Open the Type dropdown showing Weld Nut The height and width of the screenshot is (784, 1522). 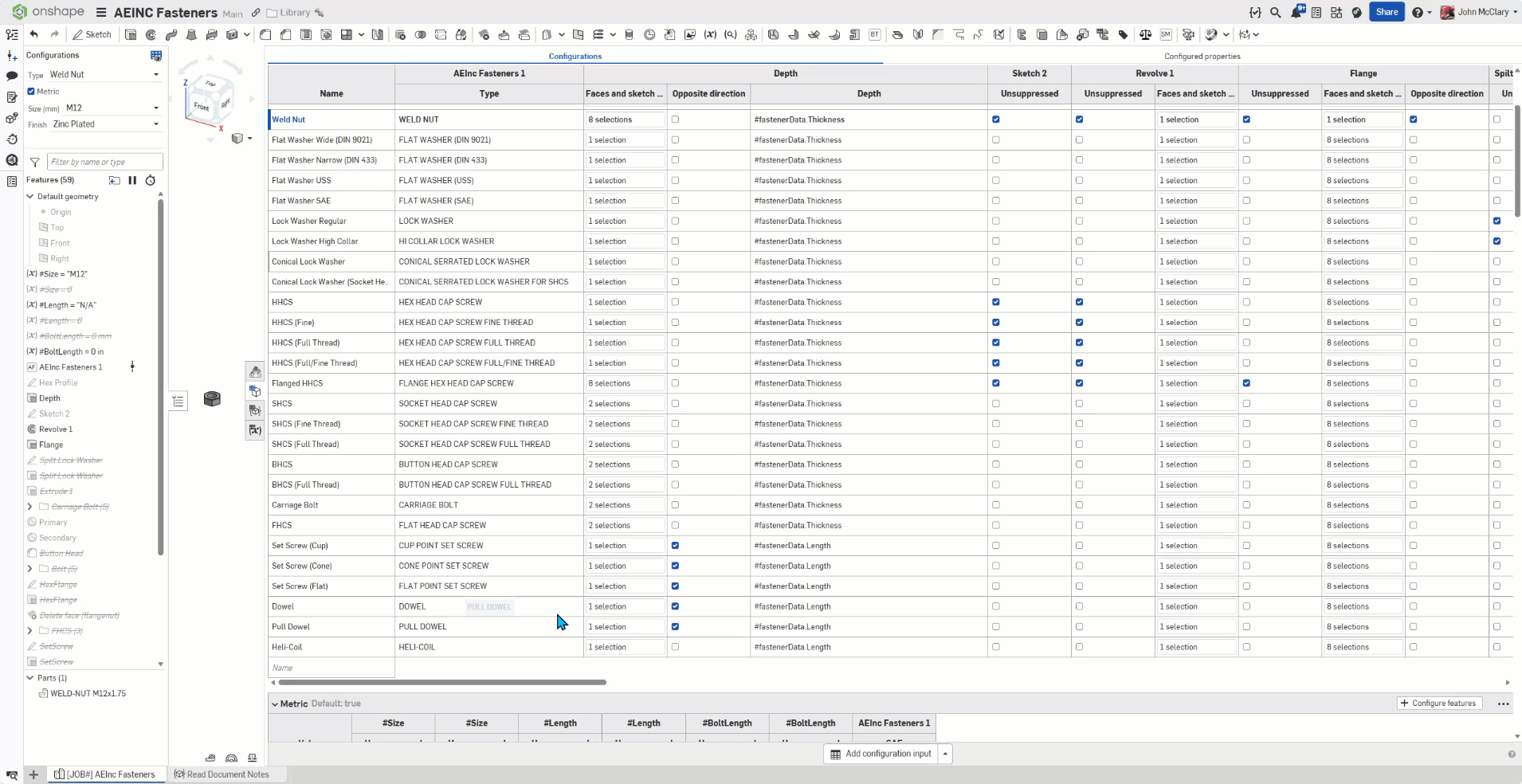click(x=104, y=74)
